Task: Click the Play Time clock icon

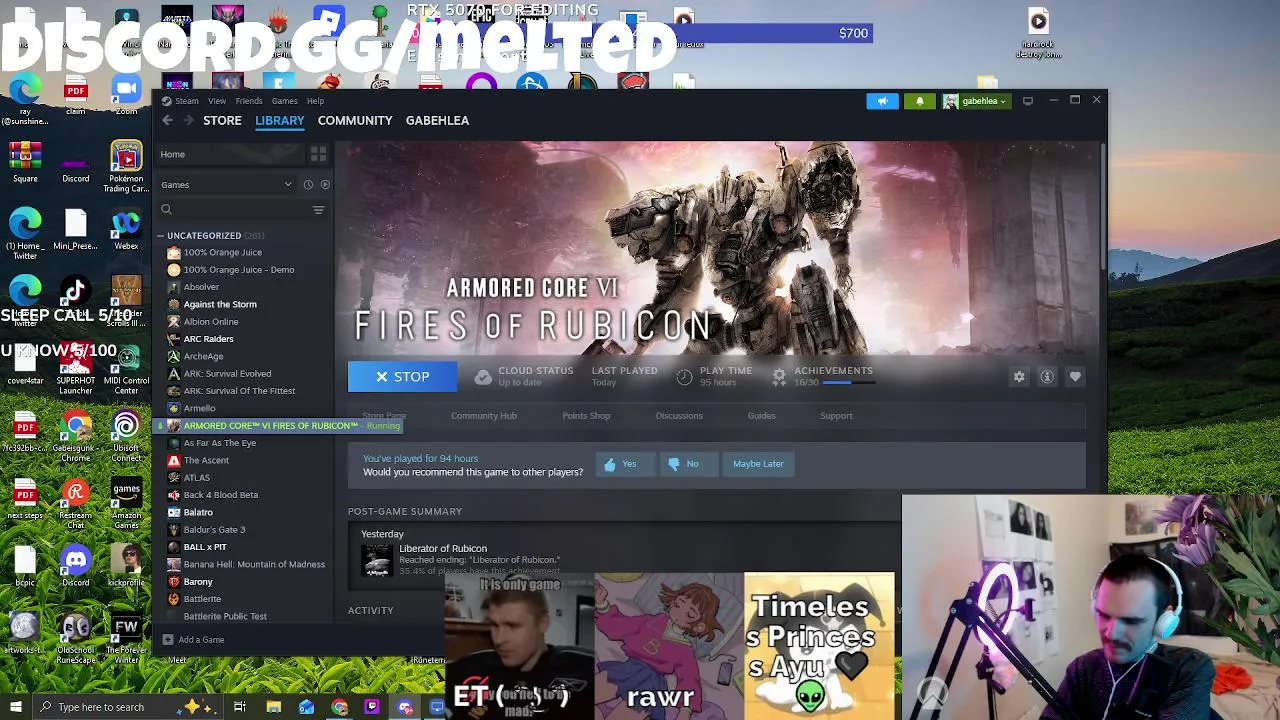Action: [684, 377]
